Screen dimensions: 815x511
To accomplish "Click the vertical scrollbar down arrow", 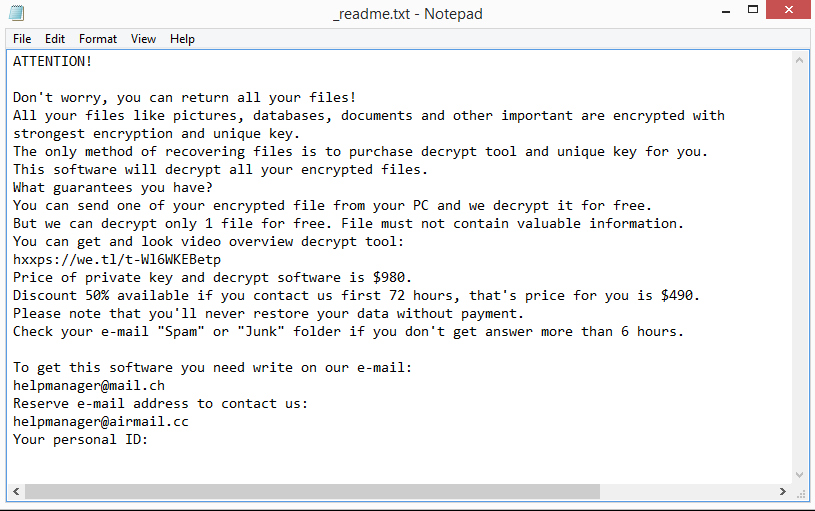I will click(x=799, y=475).
